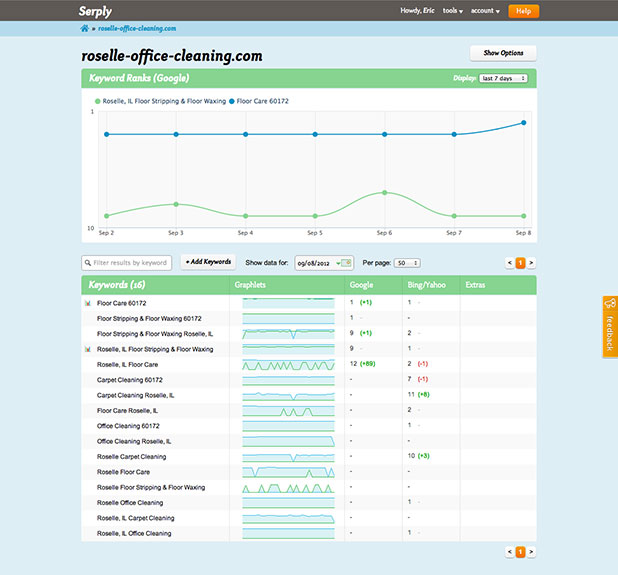This screenshot has height=575, width=618.
Task: Sort by Keywords (16) column header
Action: (x=117, y=285)
